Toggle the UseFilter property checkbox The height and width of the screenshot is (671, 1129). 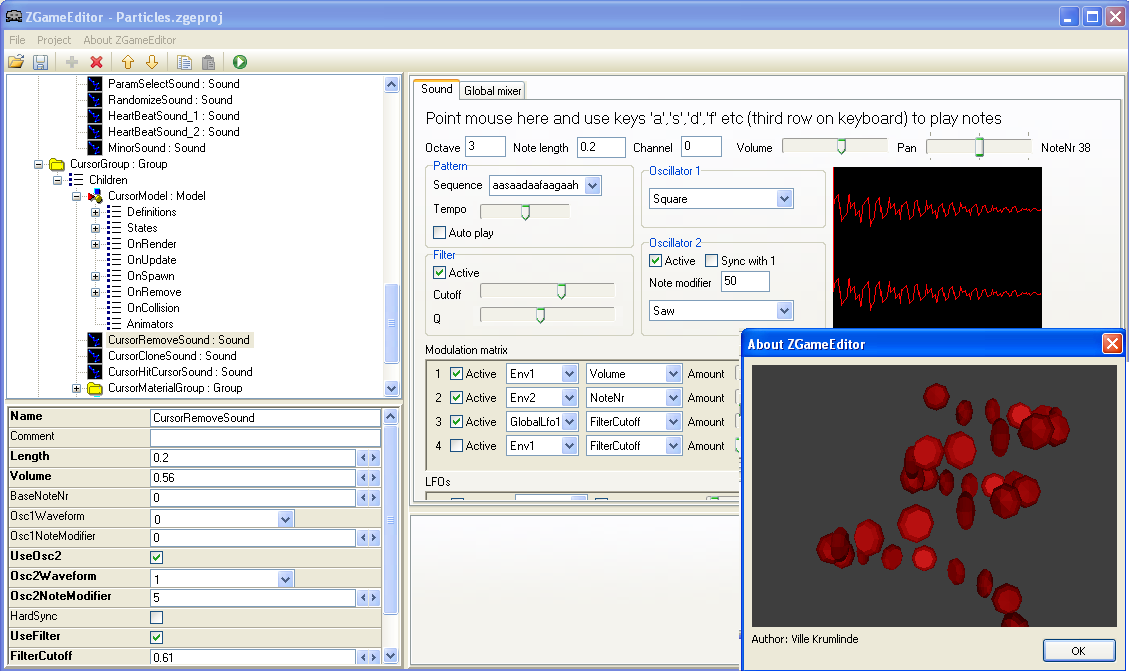156,637
